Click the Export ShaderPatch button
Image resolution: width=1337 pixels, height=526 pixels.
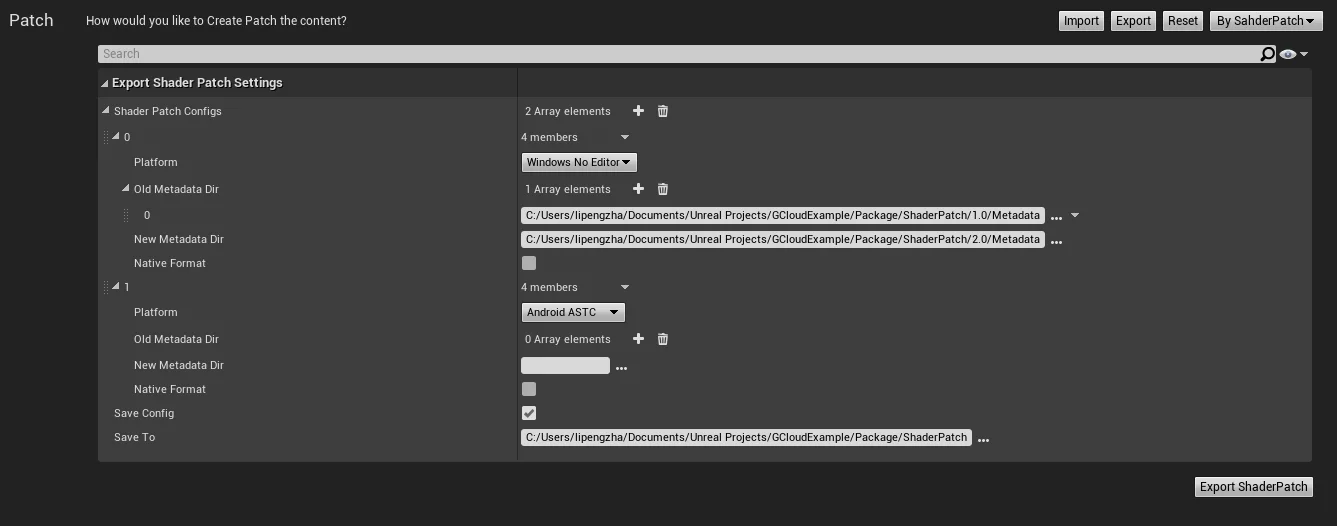(x=1253, y=487)
